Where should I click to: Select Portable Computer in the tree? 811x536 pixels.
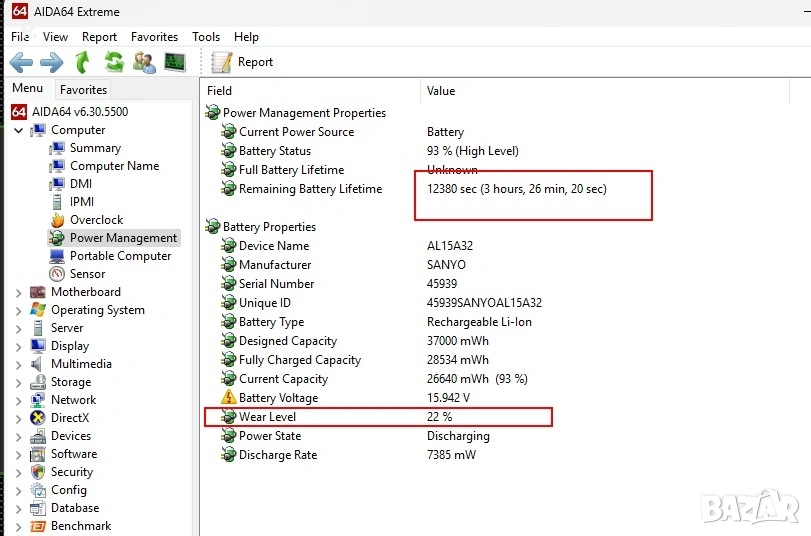pyautogui.click(x=120, y=256)
